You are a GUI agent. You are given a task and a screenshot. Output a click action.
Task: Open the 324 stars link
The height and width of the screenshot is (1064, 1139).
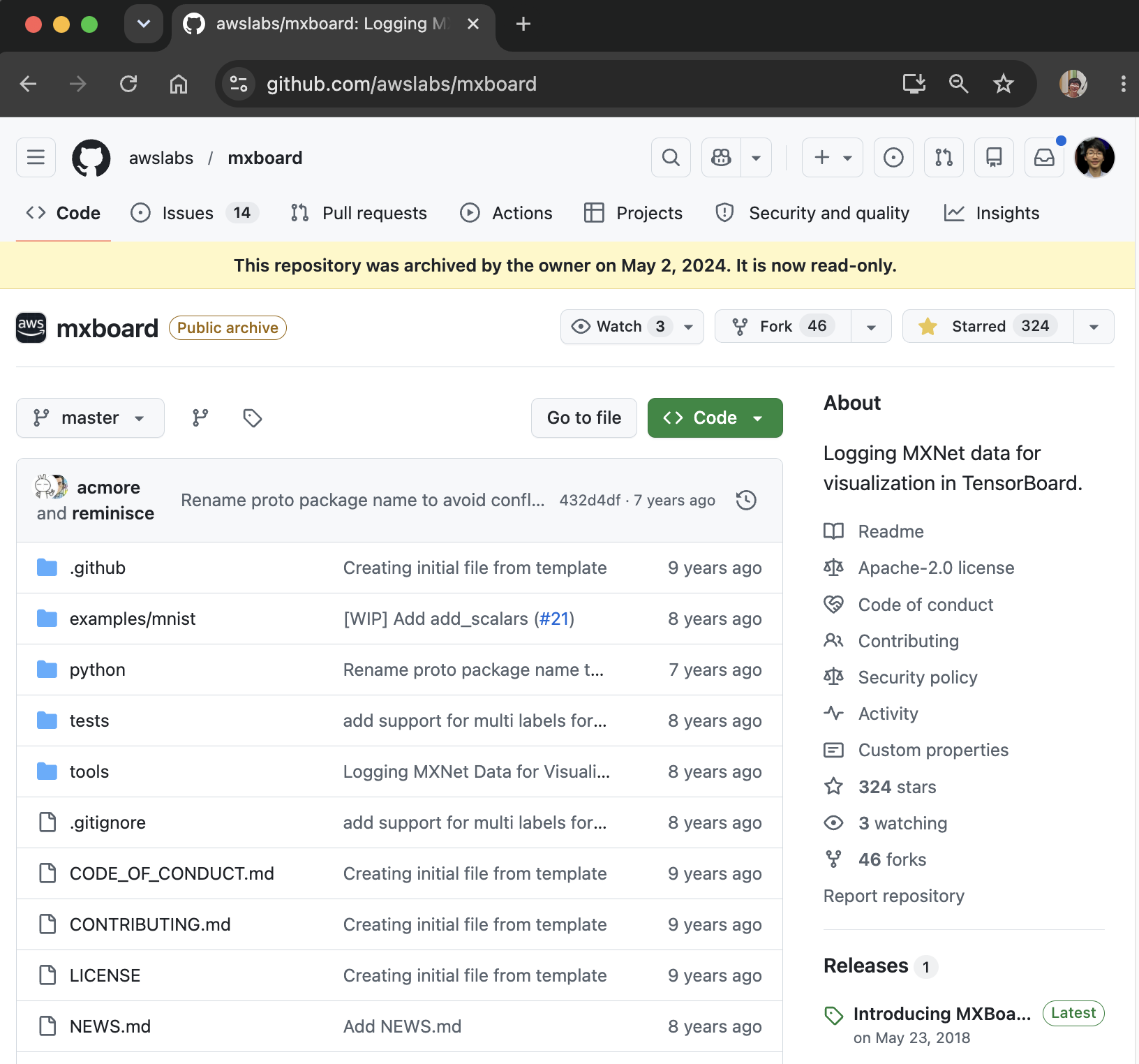click(897, 787)
